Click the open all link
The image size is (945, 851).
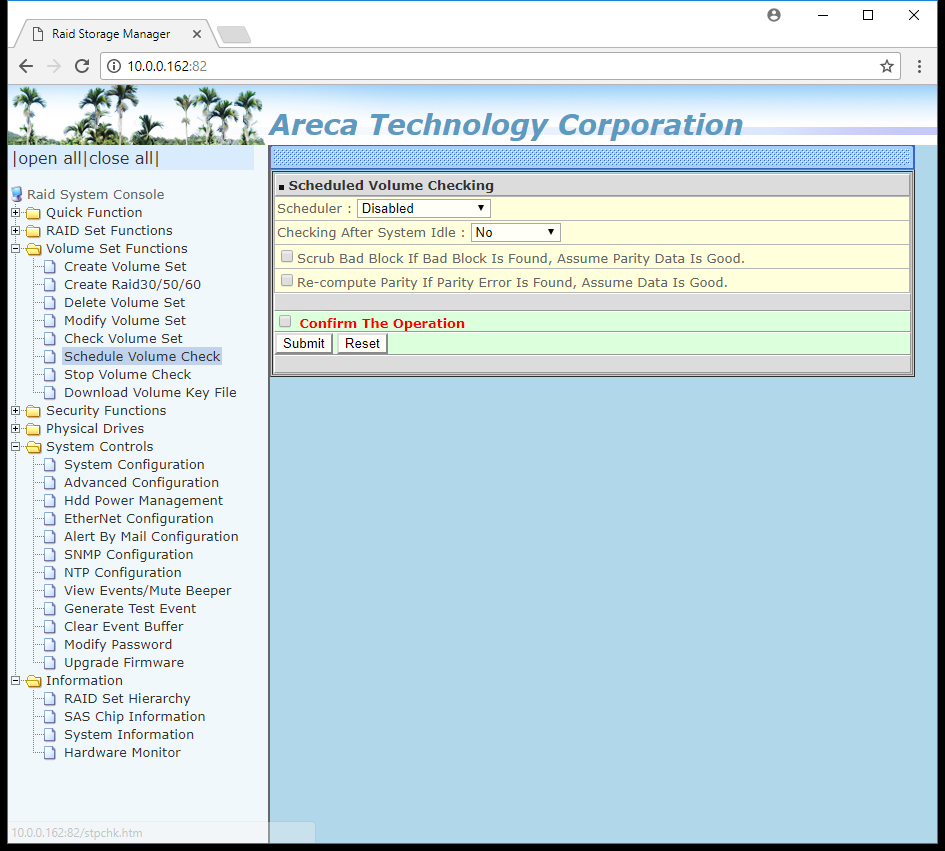click(50, 159)
